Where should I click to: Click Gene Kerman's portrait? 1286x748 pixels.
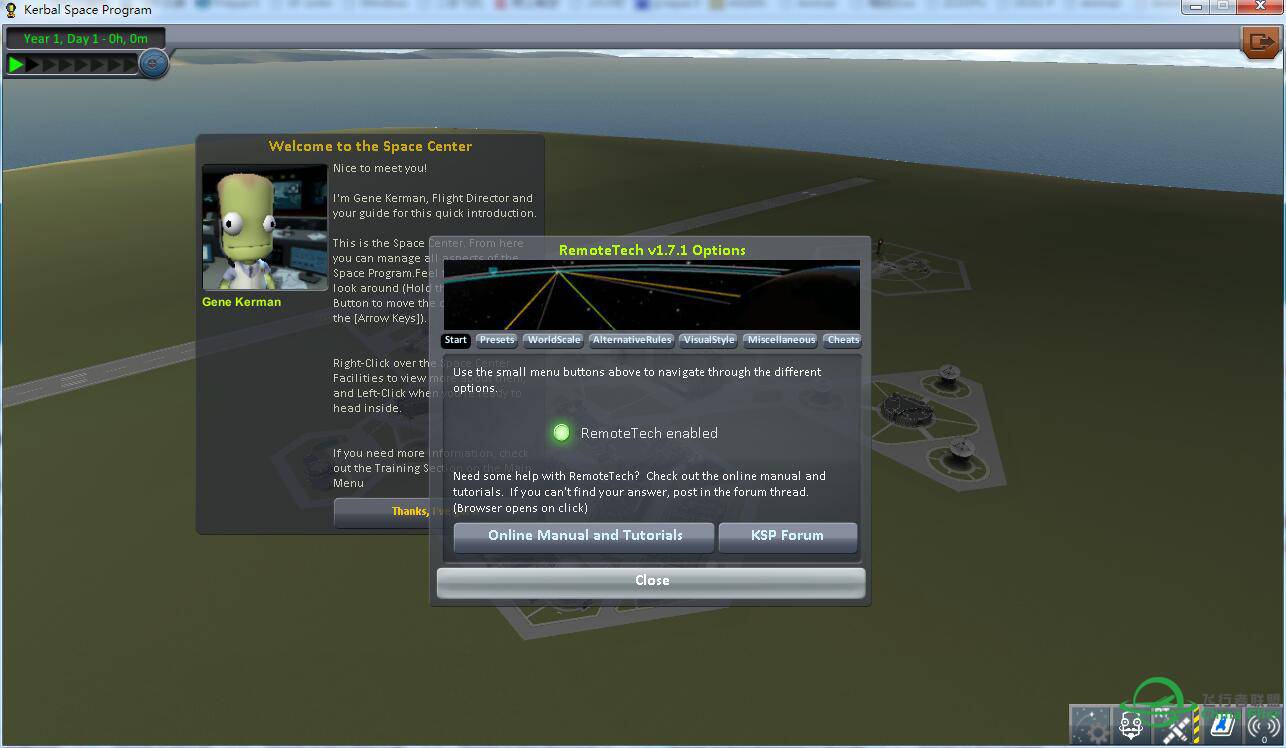point(265,227)
